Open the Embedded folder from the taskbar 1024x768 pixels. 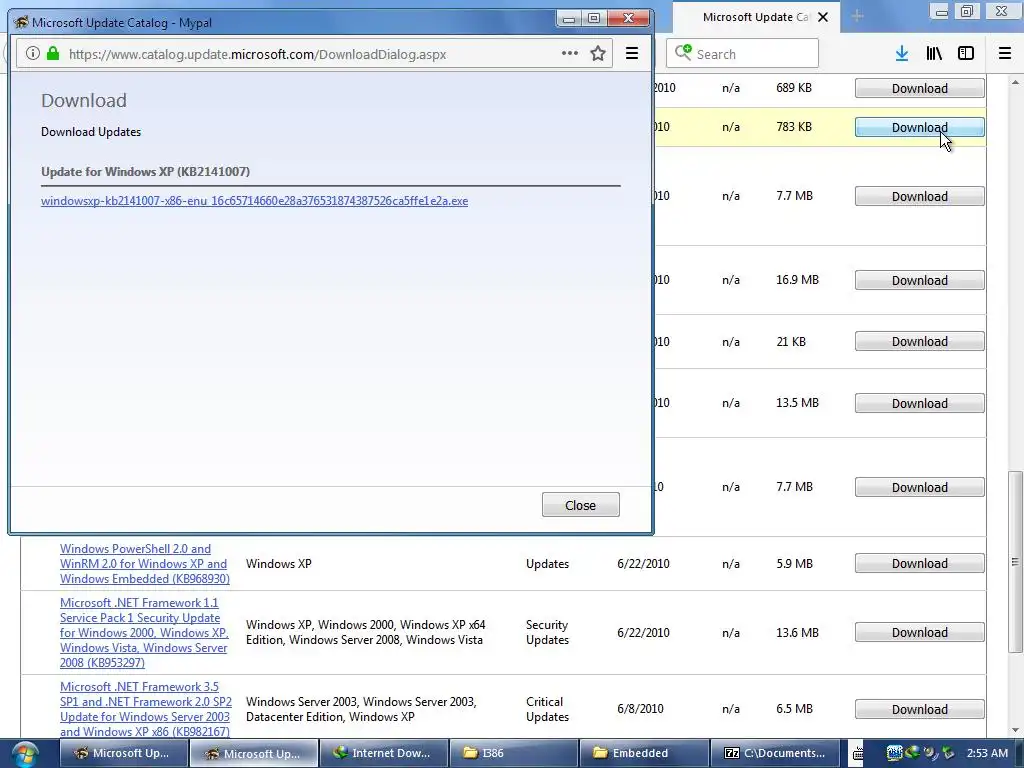click(644, 754)
